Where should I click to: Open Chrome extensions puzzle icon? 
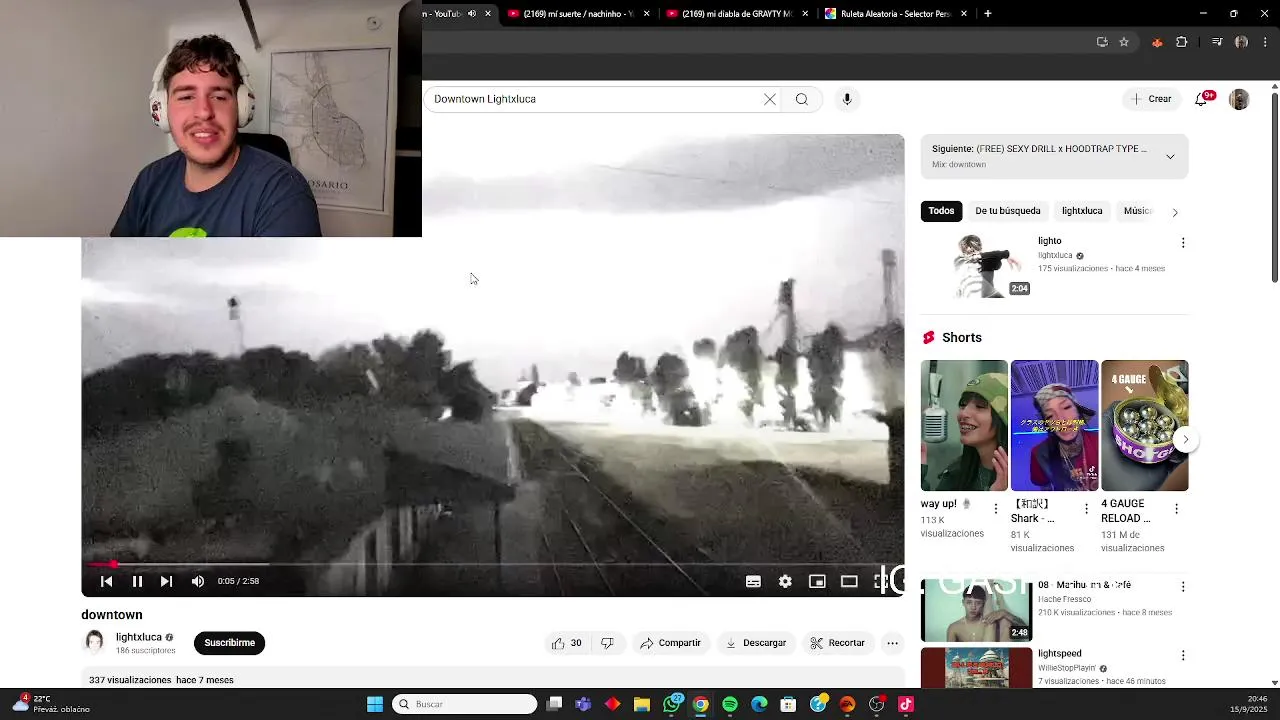pos(1182,42)
